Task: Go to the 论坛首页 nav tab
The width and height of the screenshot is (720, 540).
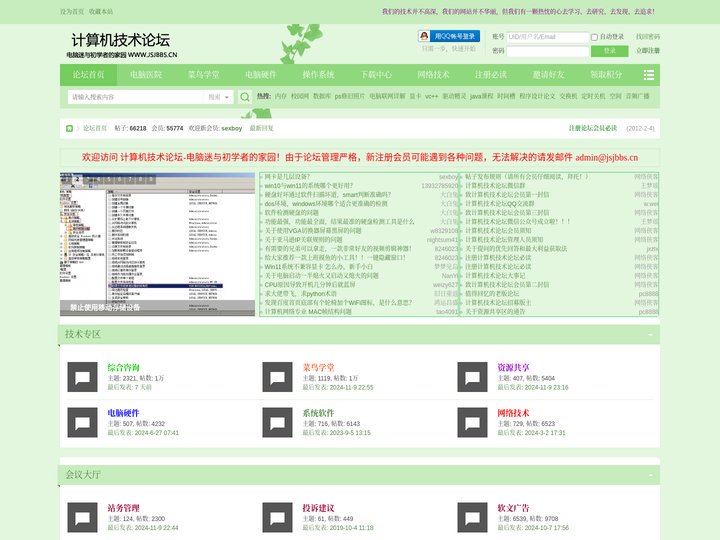Action: click(x=88, y=75)
